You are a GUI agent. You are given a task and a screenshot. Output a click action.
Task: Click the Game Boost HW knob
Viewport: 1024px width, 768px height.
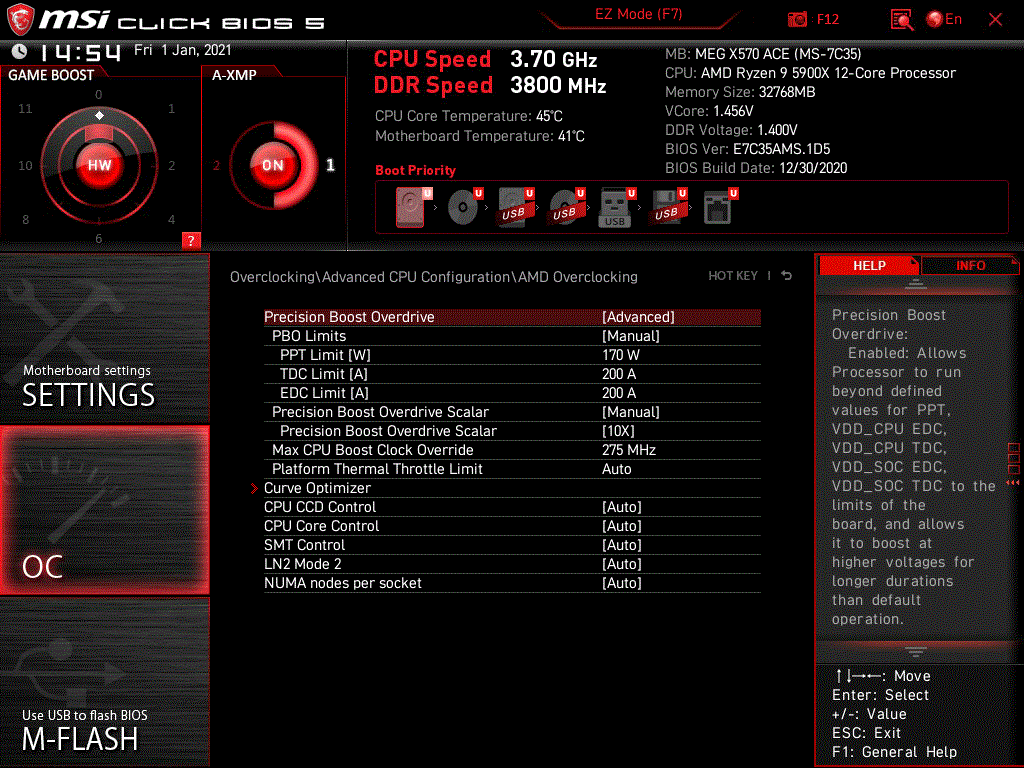pos(99,165)
